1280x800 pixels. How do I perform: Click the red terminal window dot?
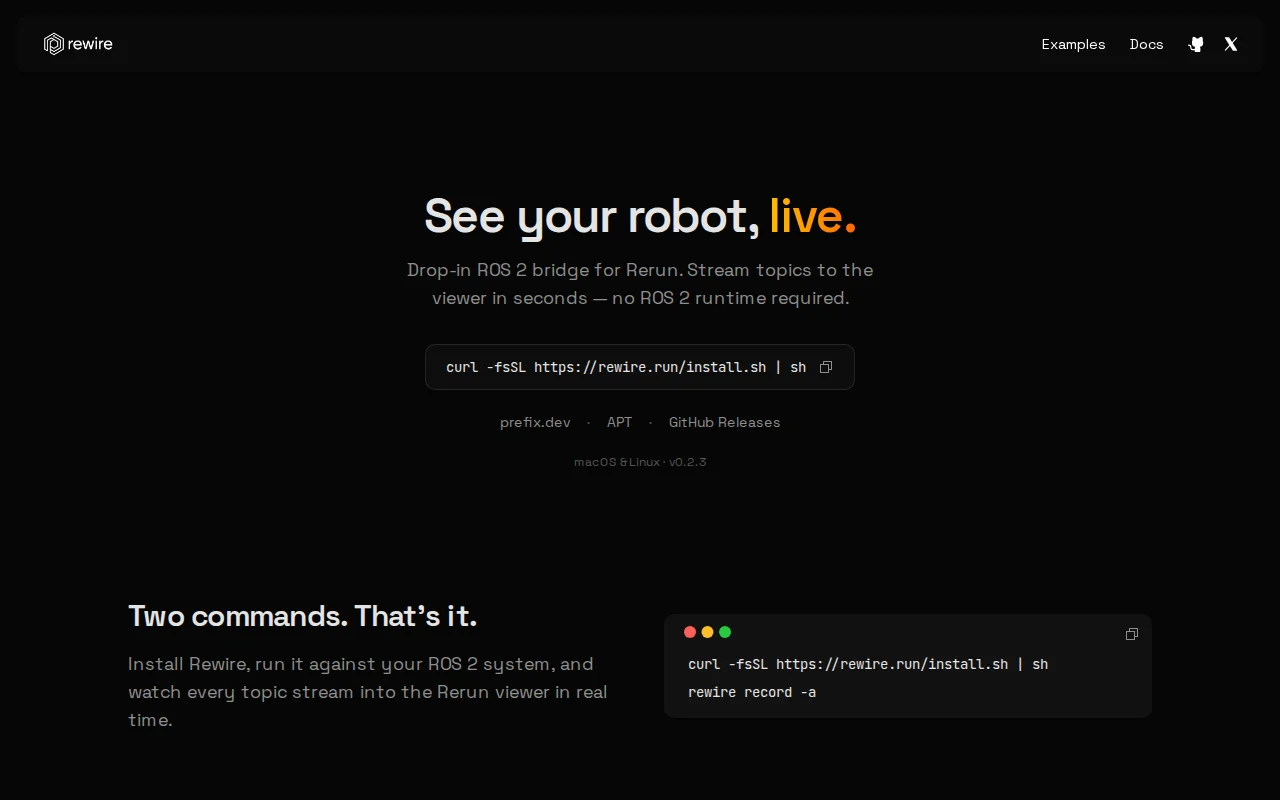(x=690, y=632)
